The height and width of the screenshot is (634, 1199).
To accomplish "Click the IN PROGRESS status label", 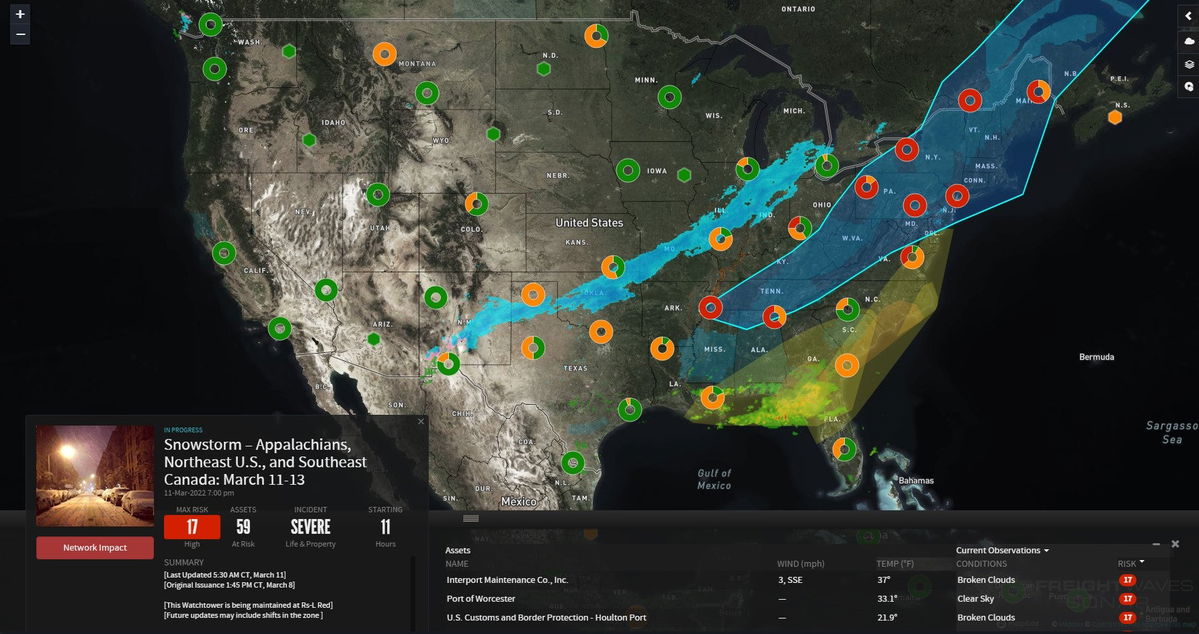I will pyautogui.click(x=184, y=430).
